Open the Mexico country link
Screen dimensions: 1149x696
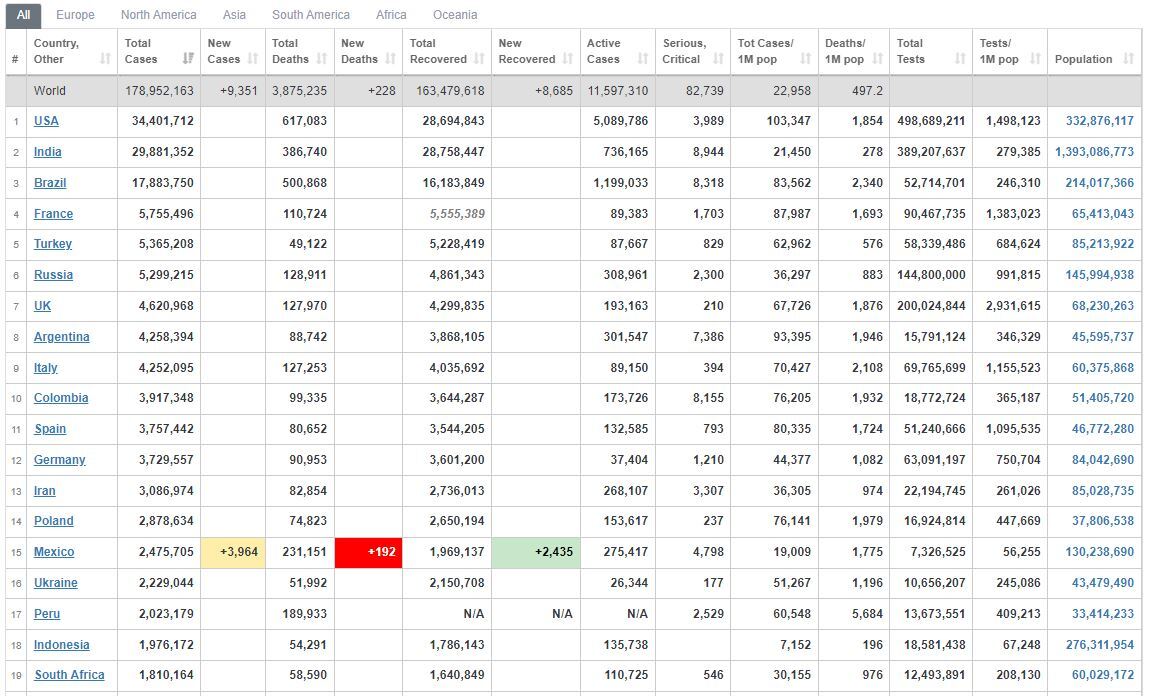tap(54, 552)
